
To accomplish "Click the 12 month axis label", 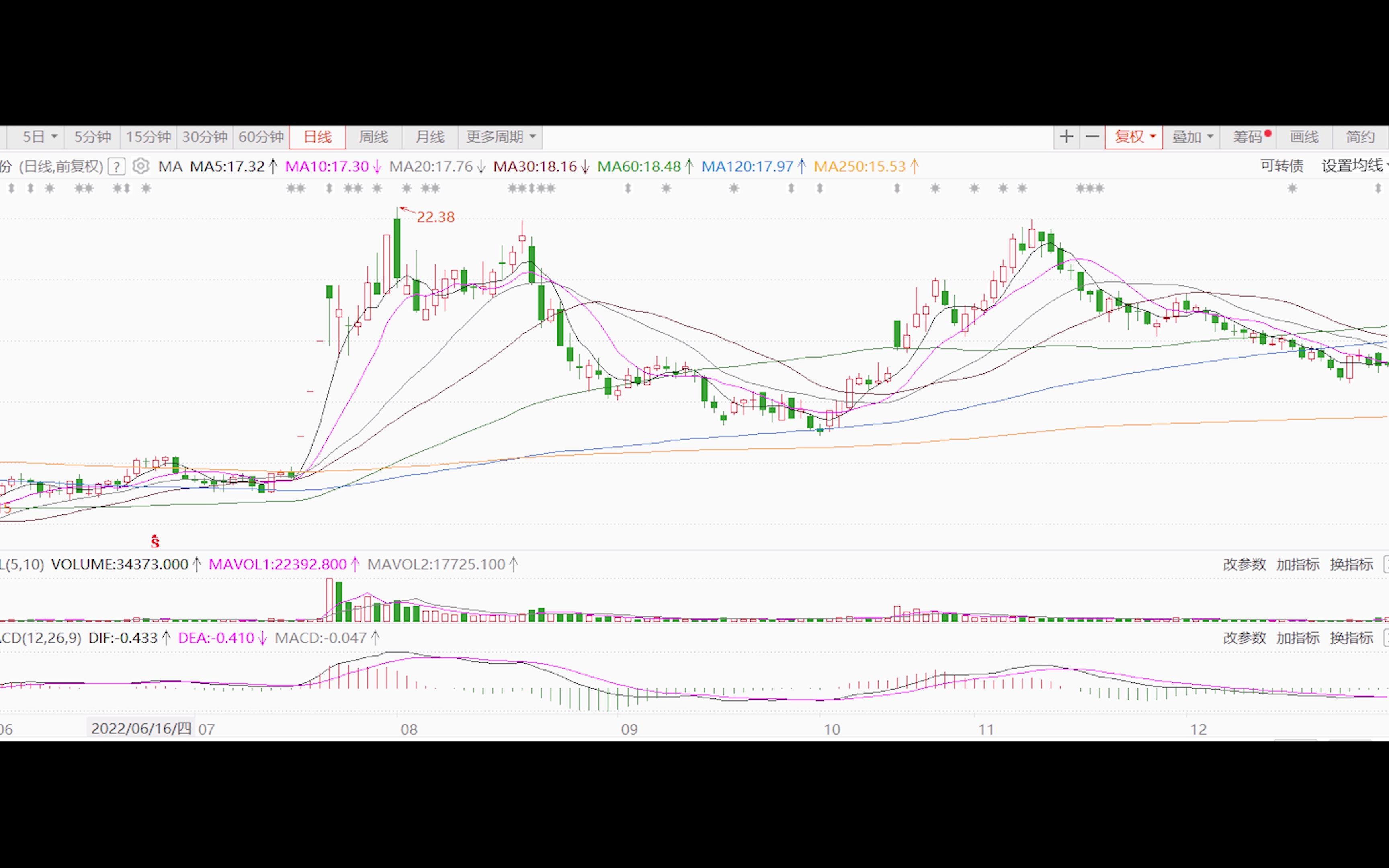I will (1198, 730).
